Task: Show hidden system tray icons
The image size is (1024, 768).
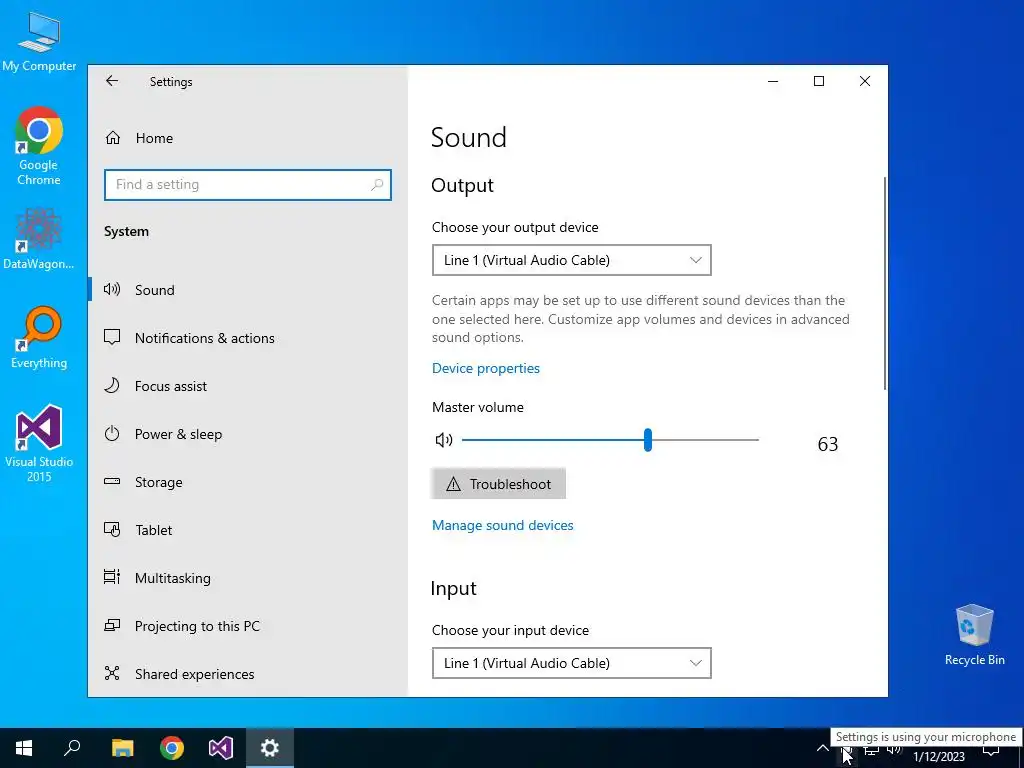Action: (x=822, y=748)
